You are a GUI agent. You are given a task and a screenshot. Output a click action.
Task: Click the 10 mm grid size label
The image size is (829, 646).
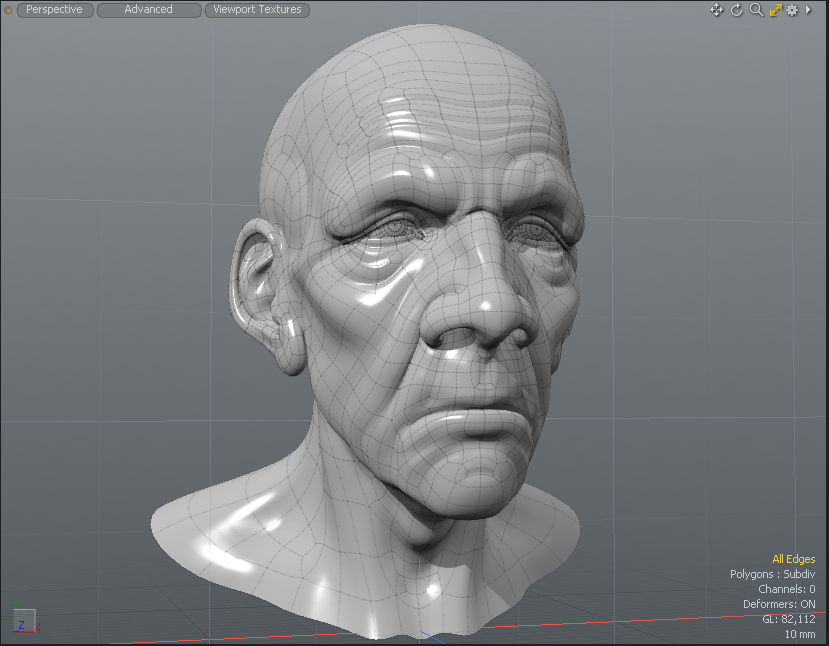(x=799, y=634)
